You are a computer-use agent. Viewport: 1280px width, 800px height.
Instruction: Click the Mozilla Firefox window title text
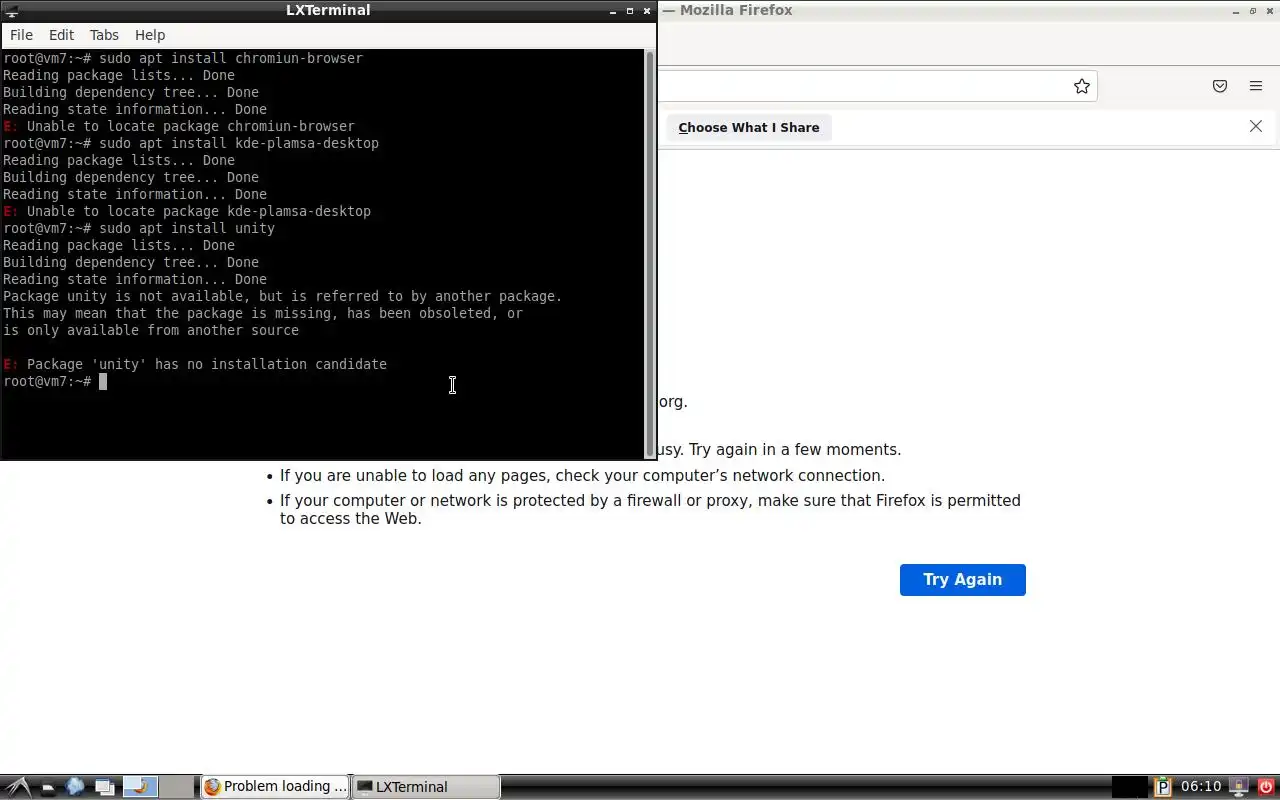(736, 10)
